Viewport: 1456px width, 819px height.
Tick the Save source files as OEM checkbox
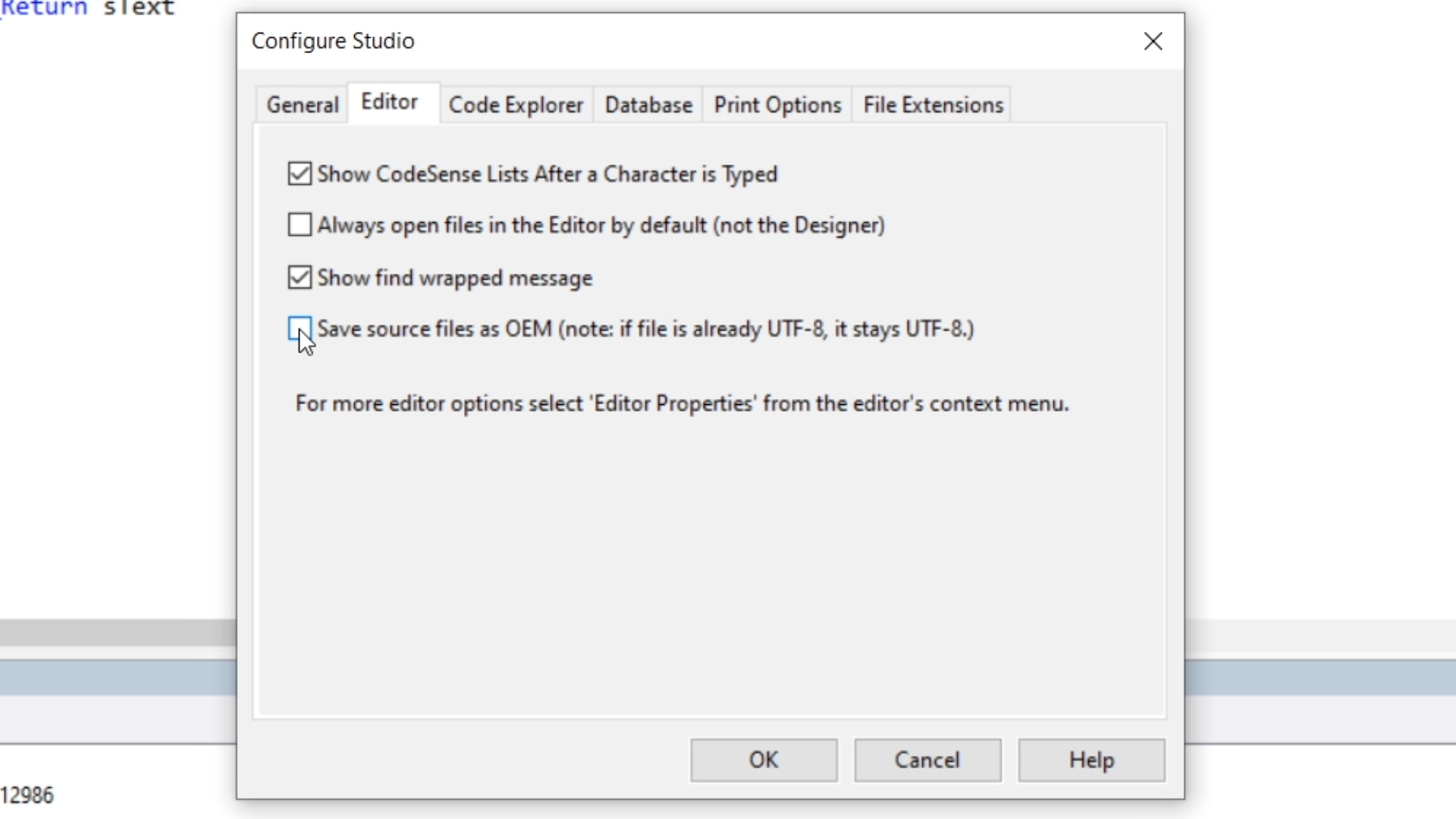click(300, 328)
